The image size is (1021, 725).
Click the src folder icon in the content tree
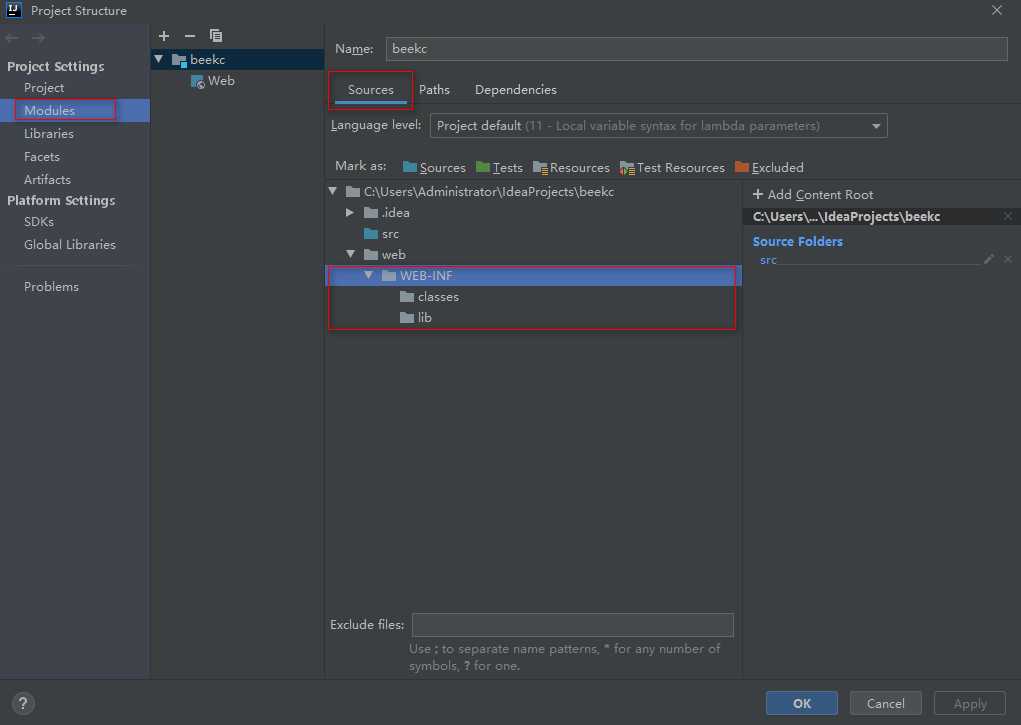[x=371, y=233]
